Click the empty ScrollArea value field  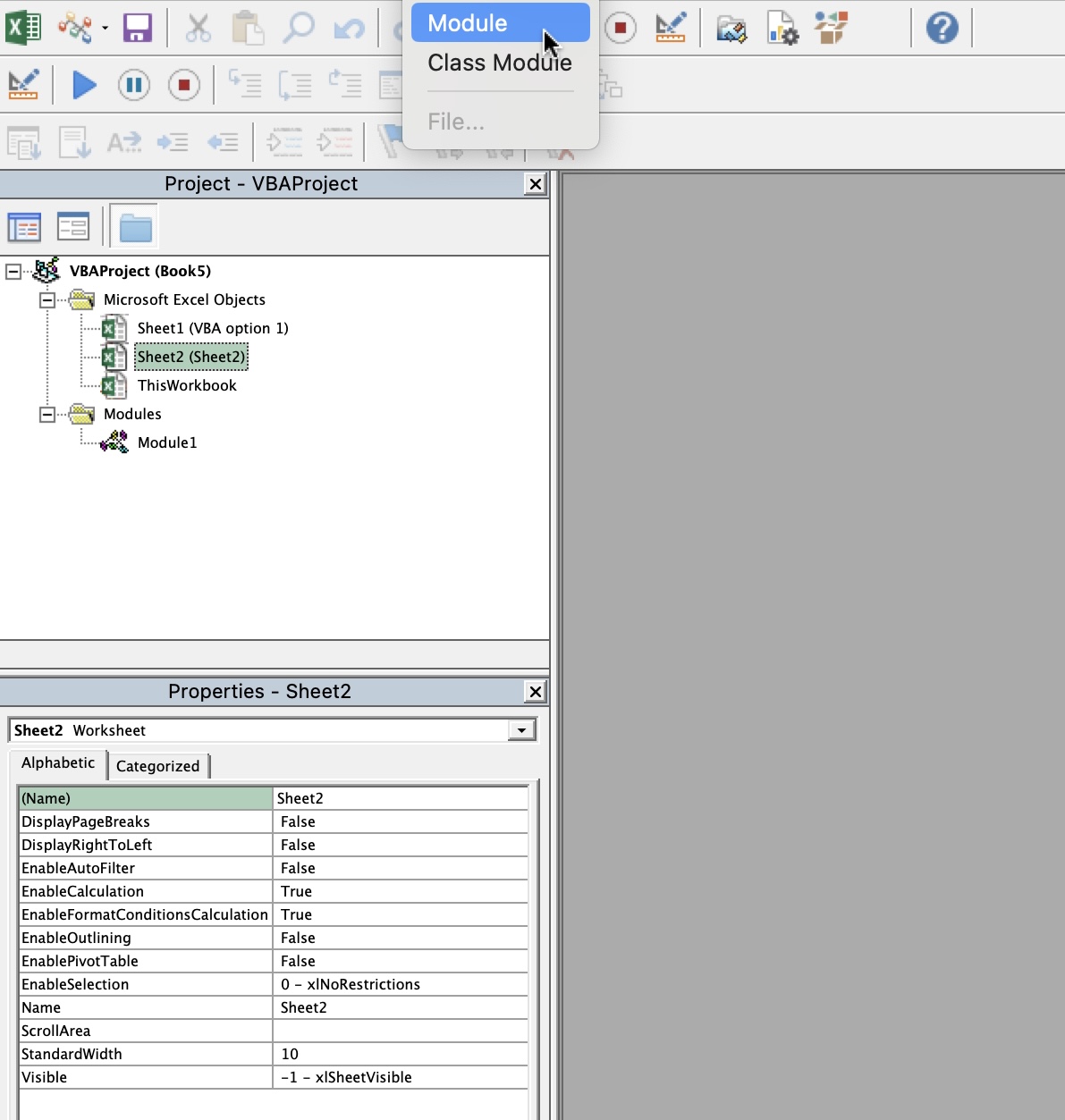coord(400,1031)
